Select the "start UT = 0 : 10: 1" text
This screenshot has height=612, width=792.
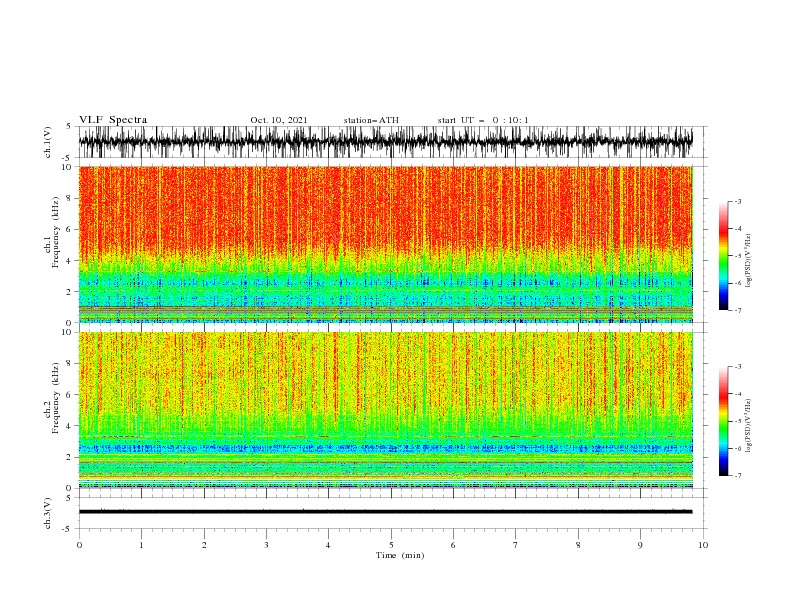click(482, 120)
